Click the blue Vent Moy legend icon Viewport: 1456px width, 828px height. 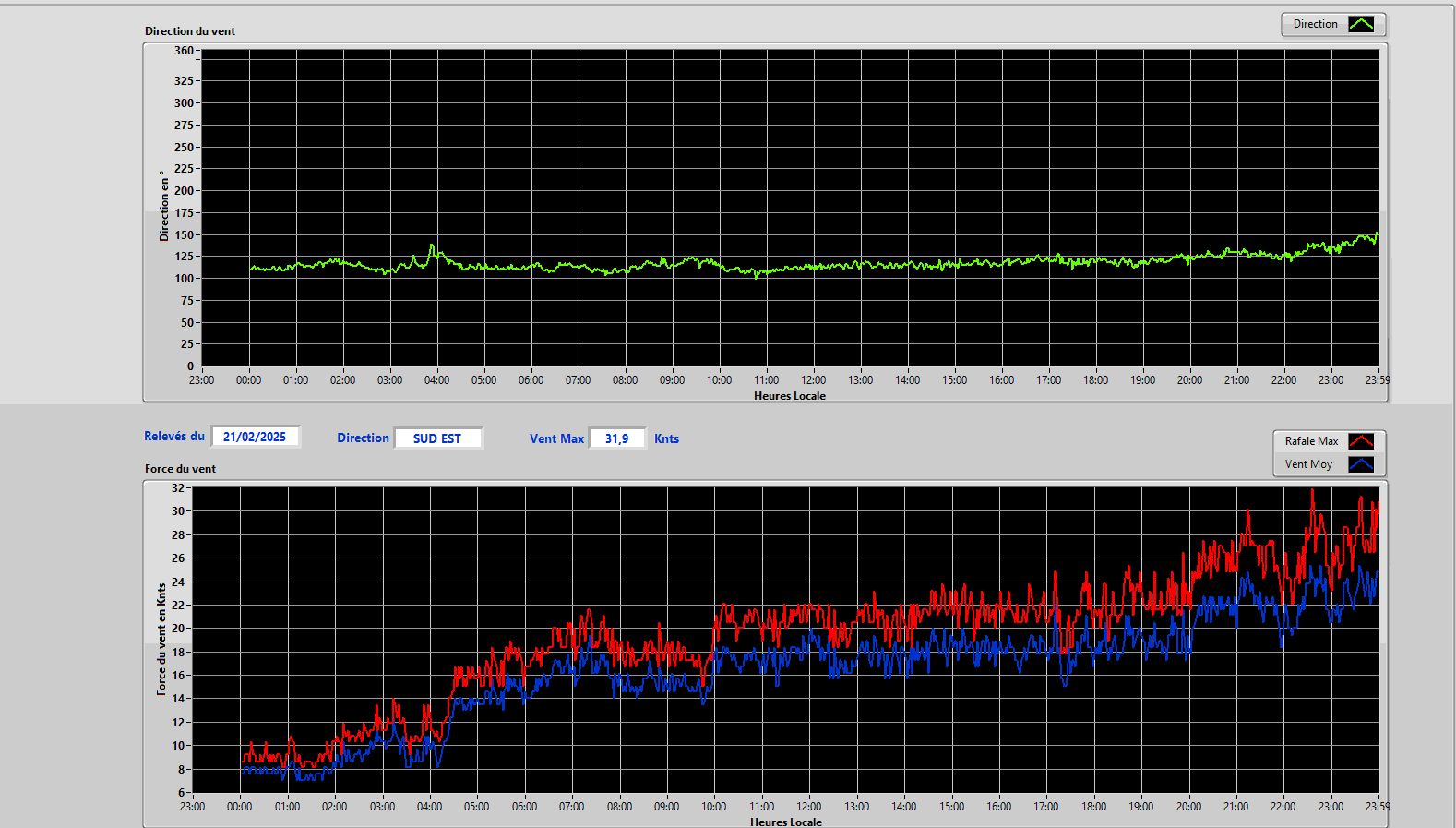pyautogui.click(x=1361, y=464)
